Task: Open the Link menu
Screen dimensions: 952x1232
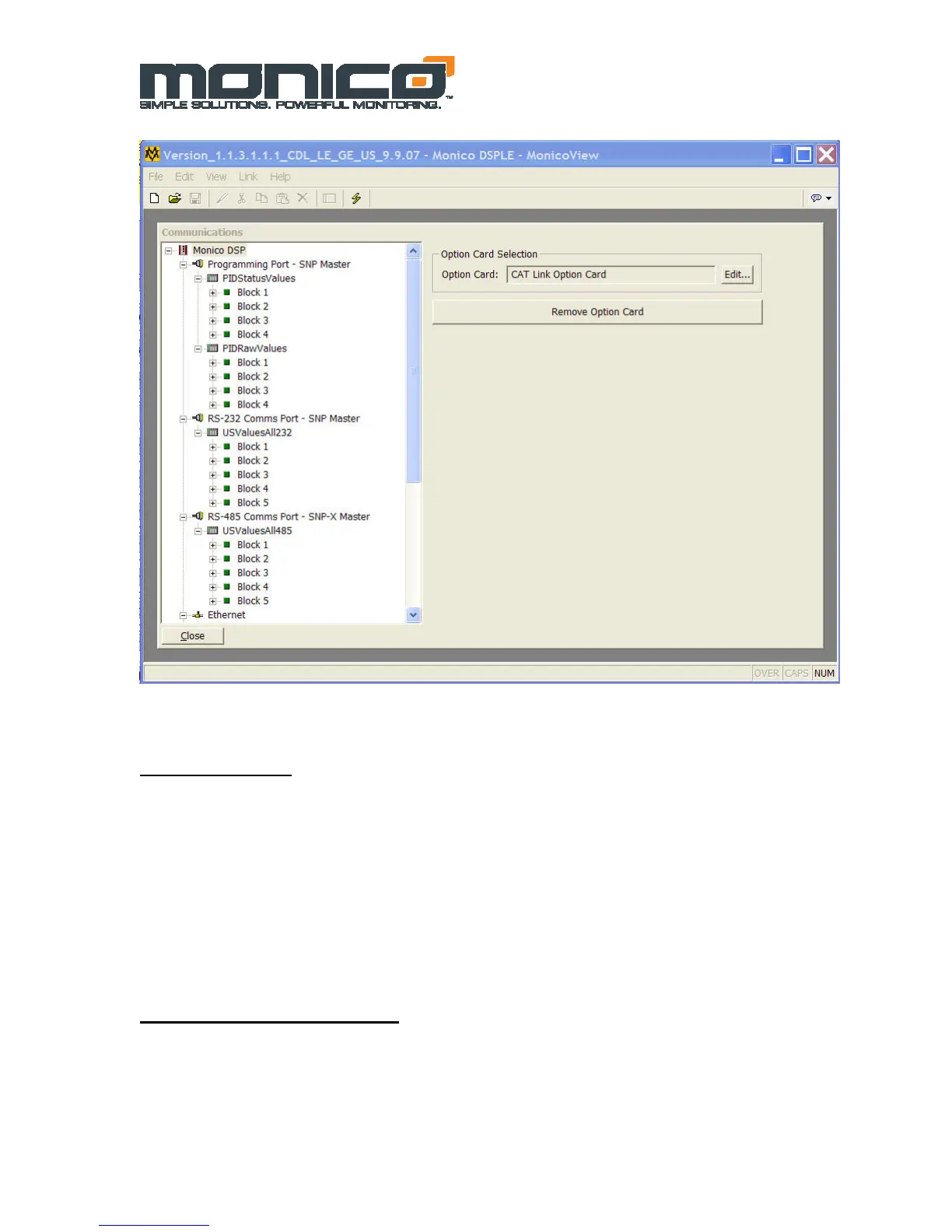Action: [x=248, y=177]
